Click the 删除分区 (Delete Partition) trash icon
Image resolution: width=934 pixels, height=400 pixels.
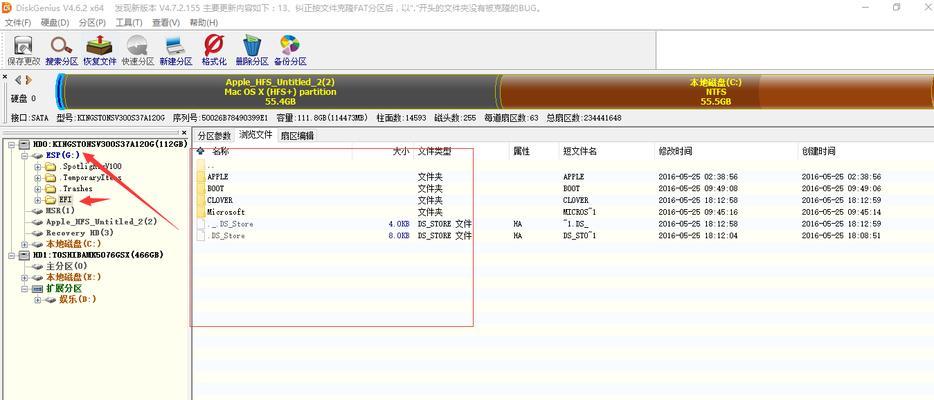point(252,45)
